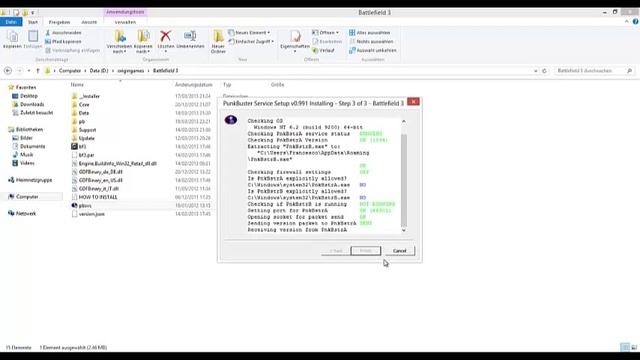Select the HOW TO INSTALL file
Image resolution: width=640 pixels, height=360 pixels.
point(94,197)
